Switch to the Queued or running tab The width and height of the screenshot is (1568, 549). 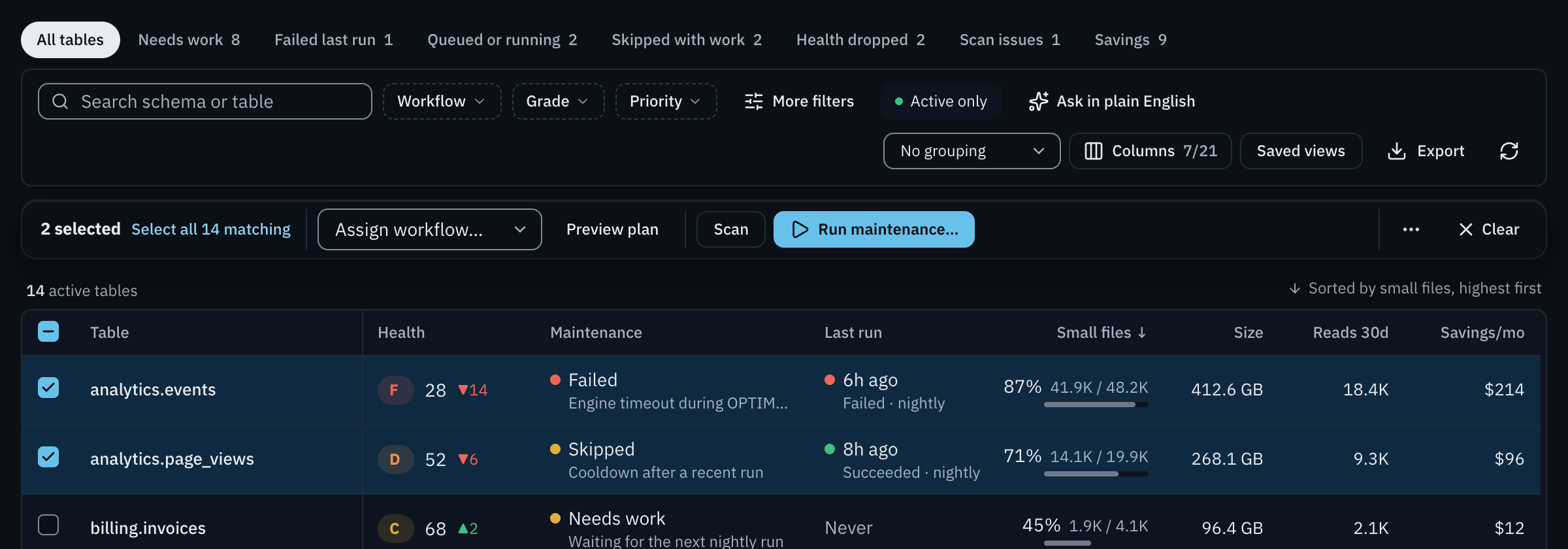coord(502,40)
